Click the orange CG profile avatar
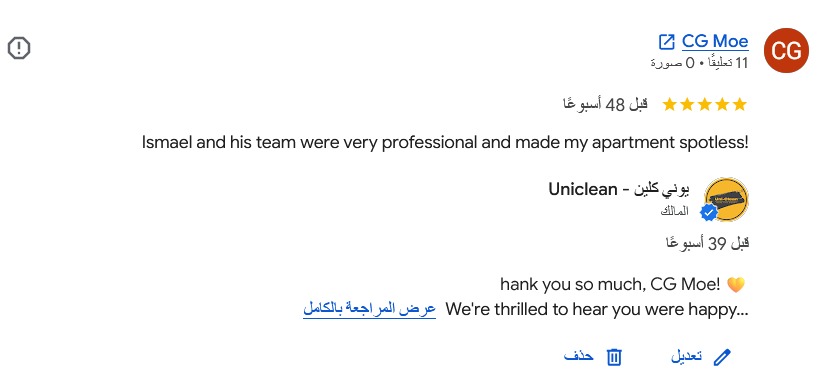The image size is (827, 392). tap(786, 51)
